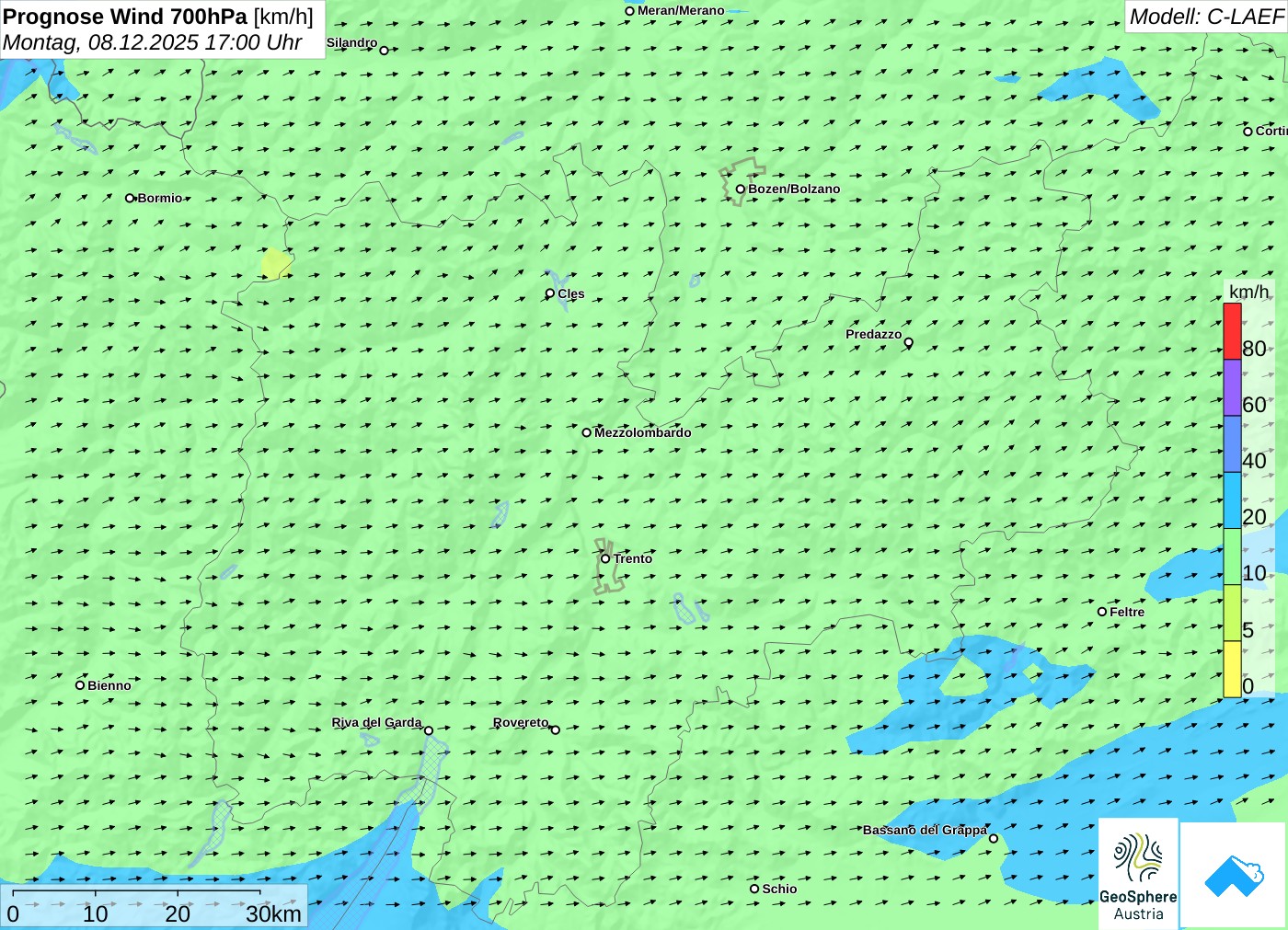
Task: Click the Feltre city marker
Action: [1102, 612]
